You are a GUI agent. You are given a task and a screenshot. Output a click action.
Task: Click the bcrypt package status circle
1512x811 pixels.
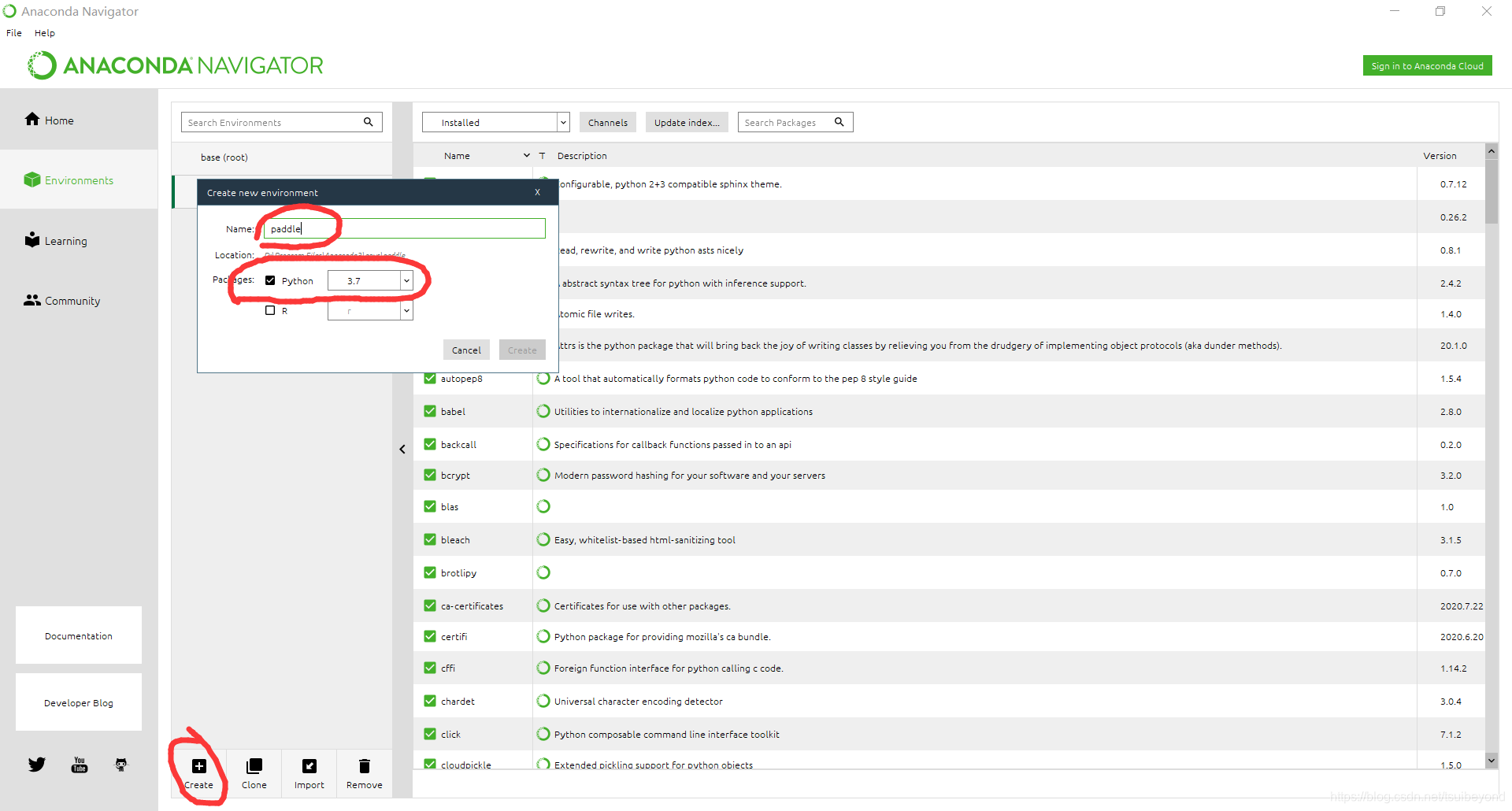coord(543,475)
